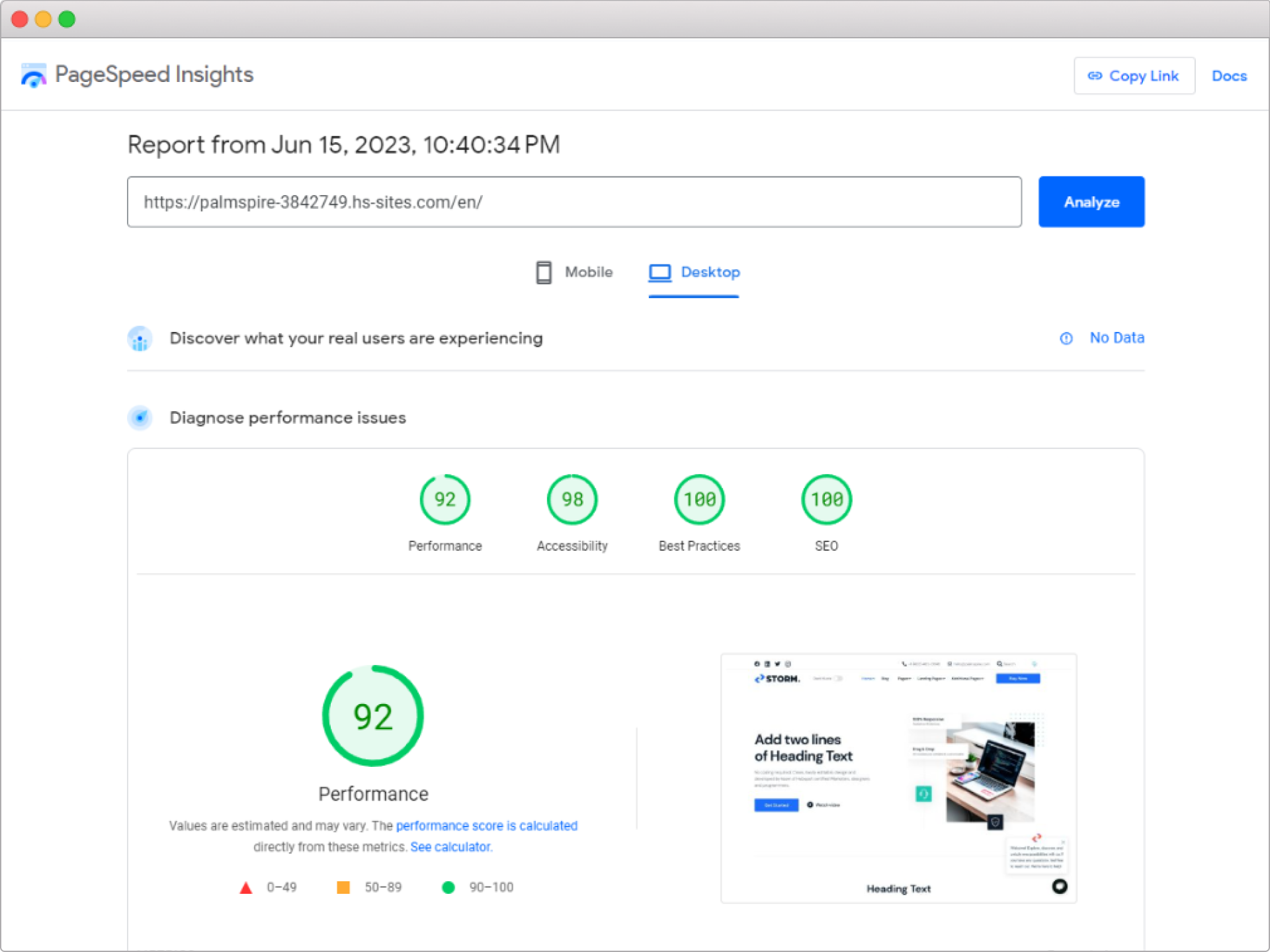Viewport: 1270px width, 952px height.
Task: Click inside the URL input field
Action: (x=574, y=202)
